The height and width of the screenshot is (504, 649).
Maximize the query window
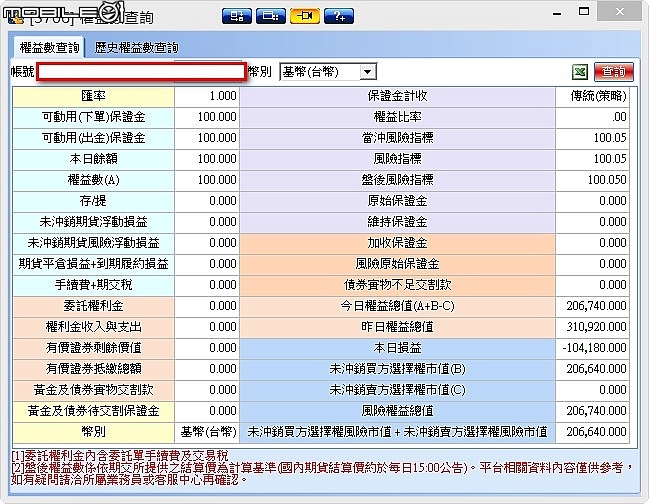[584, 12]
